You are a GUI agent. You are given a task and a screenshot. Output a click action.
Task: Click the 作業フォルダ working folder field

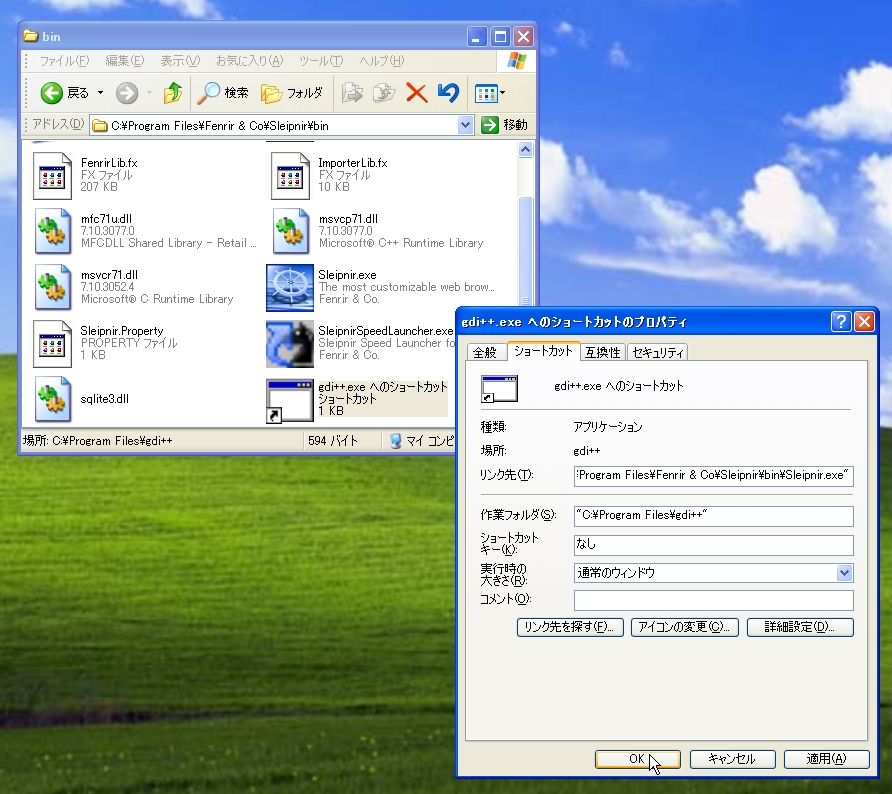pos(713,516)
